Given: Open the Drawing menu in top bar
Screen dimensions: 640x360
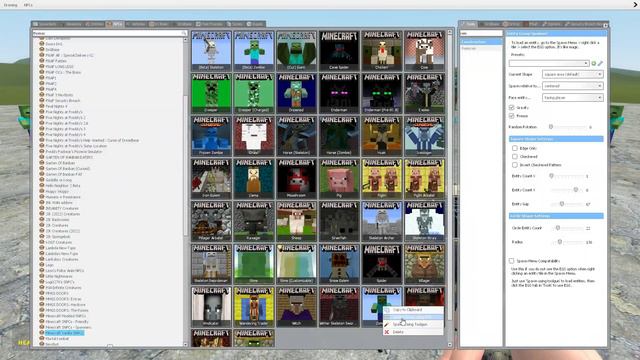Looking at the screenshot, I should click(x=11, y=5).
